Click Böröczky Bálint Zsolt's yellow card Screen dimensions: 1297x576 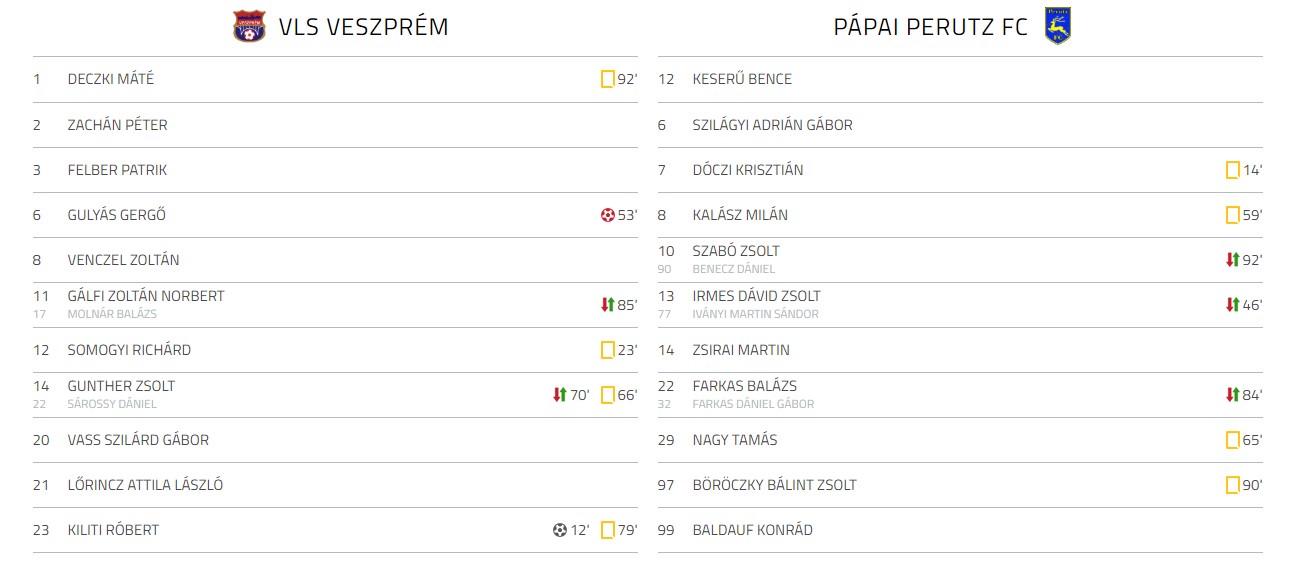pos(1232,485)
